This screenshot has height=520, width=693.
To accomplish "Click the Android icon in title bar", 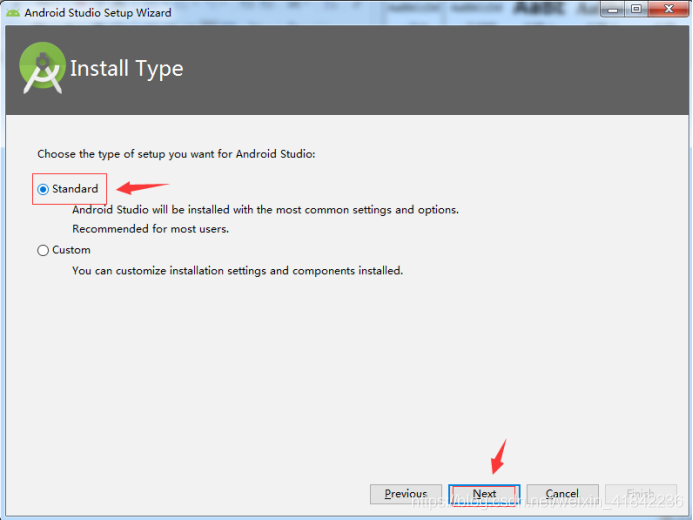I will 13,12.
